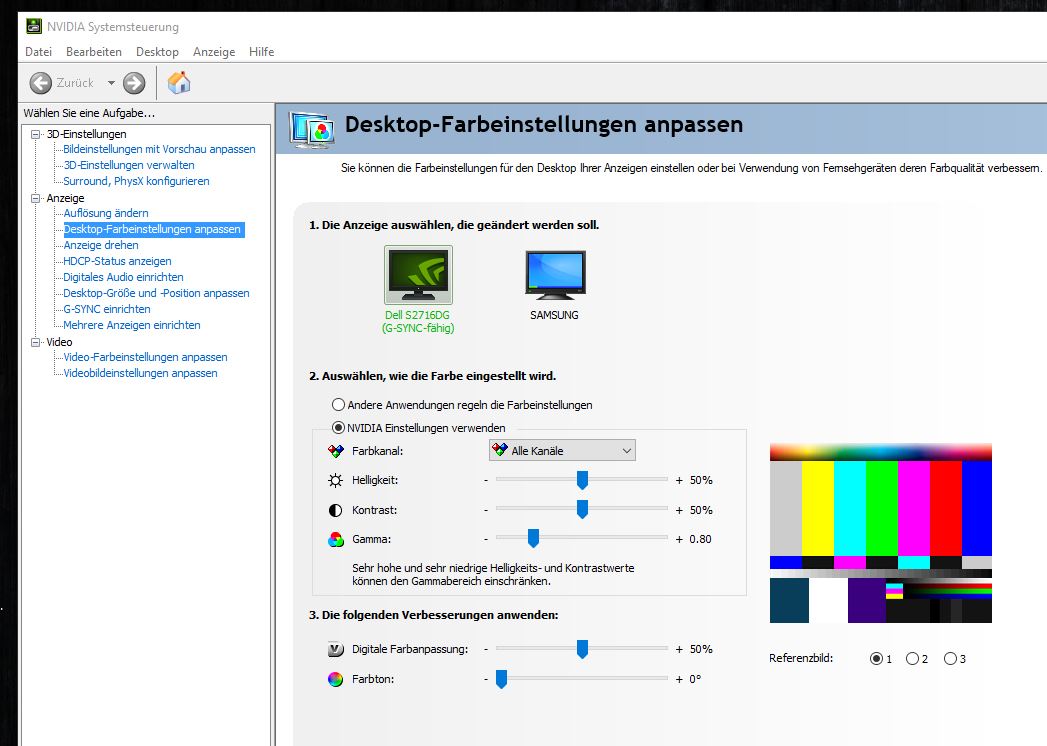Click '3D-Einstellungen' tree label
This screenshot has width=1047, height=746.
[x=86, y=134]
